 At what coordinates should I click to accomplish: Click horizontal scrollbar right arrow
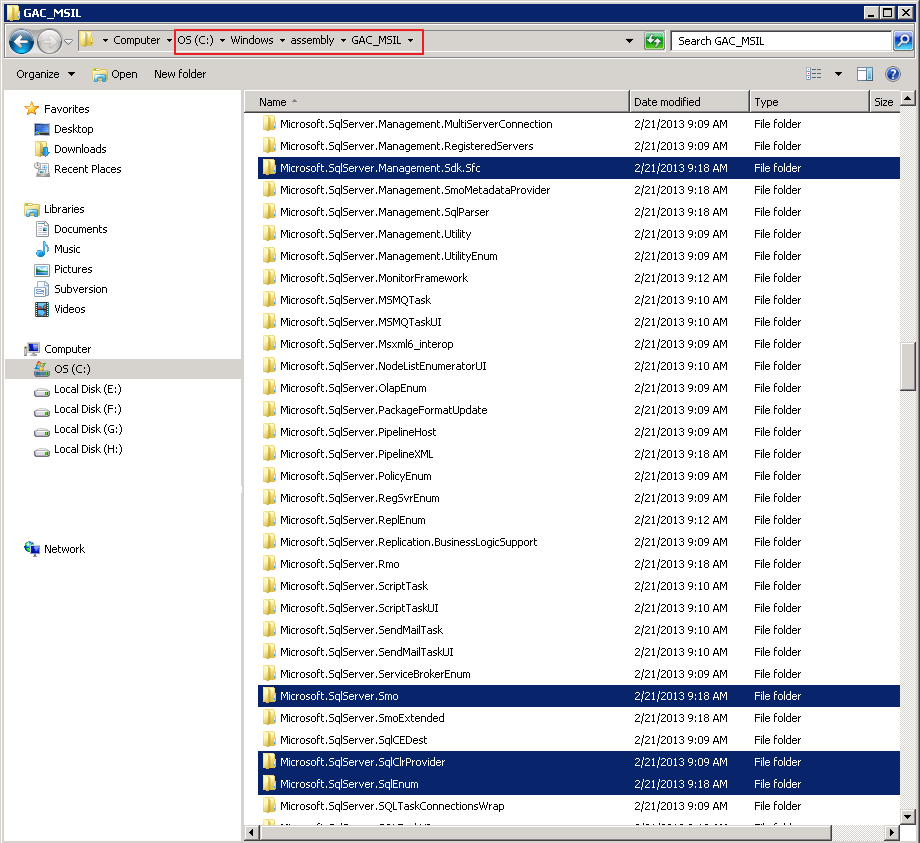[x=892, y=832]
